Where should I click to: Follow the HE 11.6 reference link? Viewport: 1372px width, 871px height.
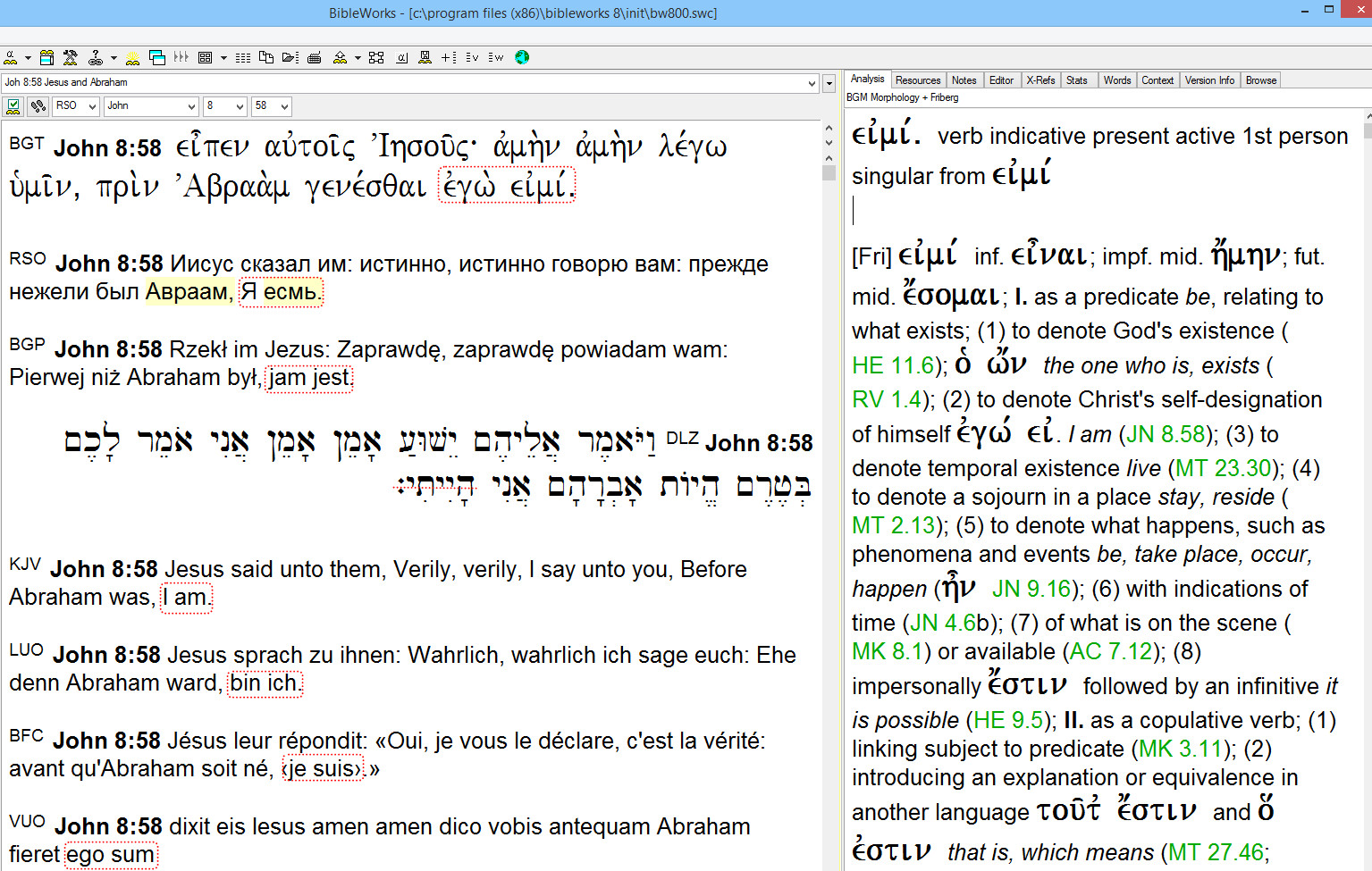tap(893, 365)
